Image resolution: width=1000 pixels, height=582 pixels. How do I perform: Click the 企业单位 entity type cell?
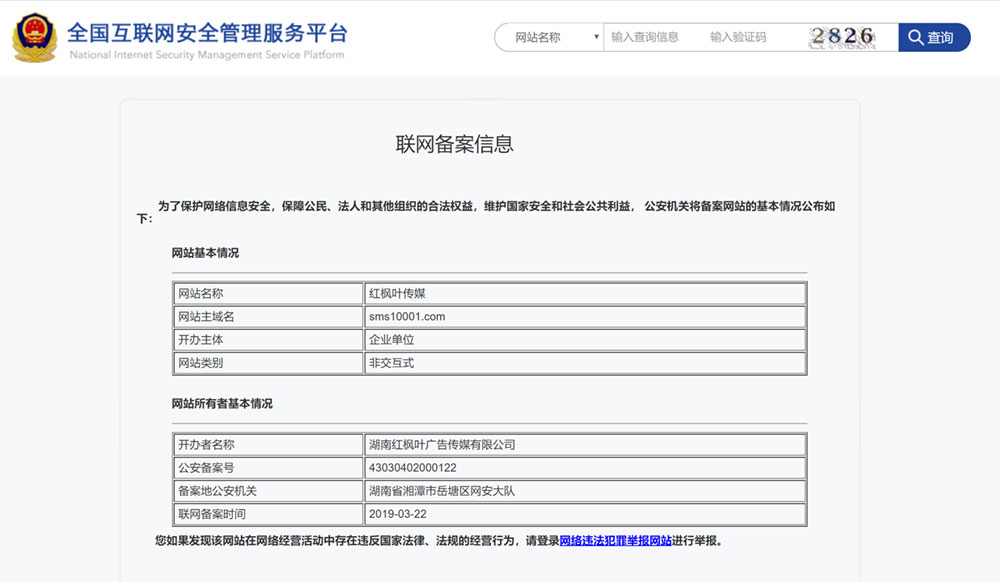(x=391, y=340)
